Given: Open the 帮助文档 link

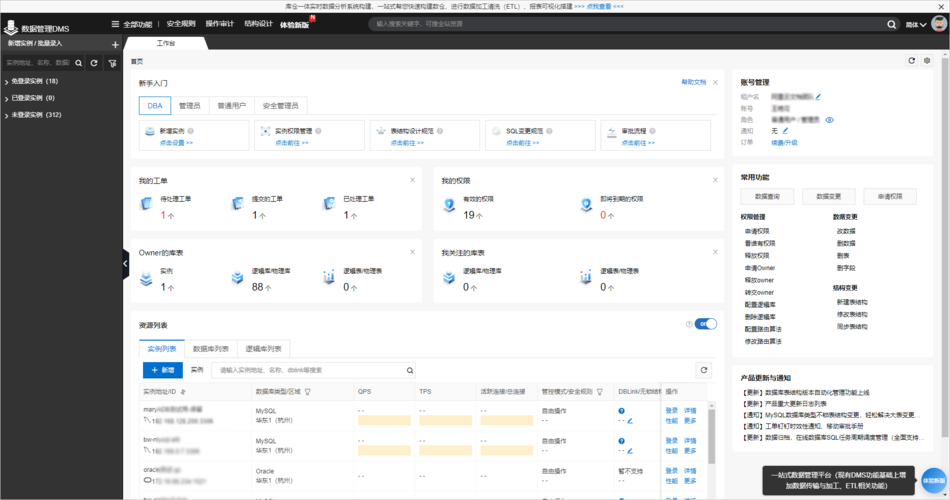Looking at the screenshot, I should 694,82.
